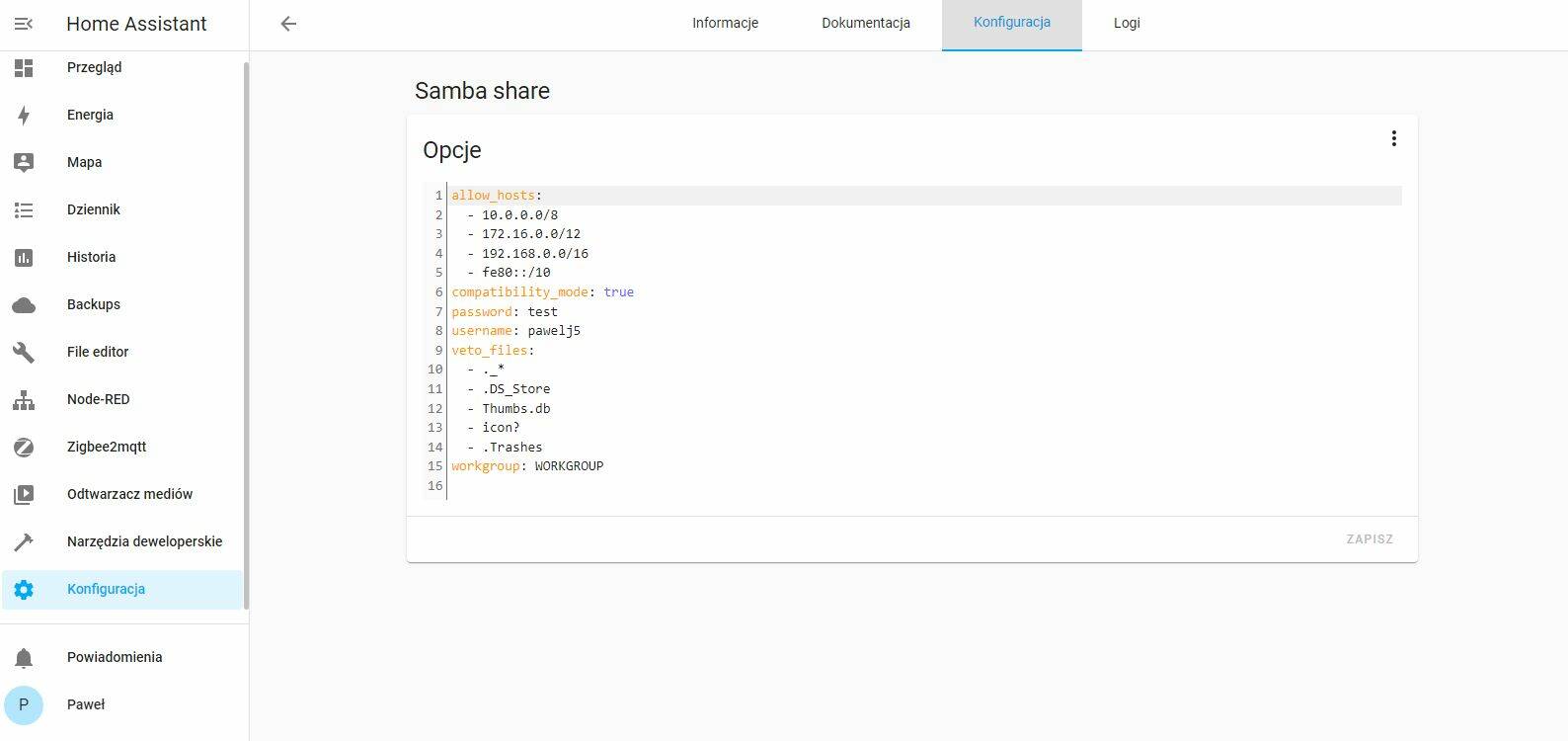
Task: Select Konfiguracja label in the sidebar
Action: click(x=106, y=589)
